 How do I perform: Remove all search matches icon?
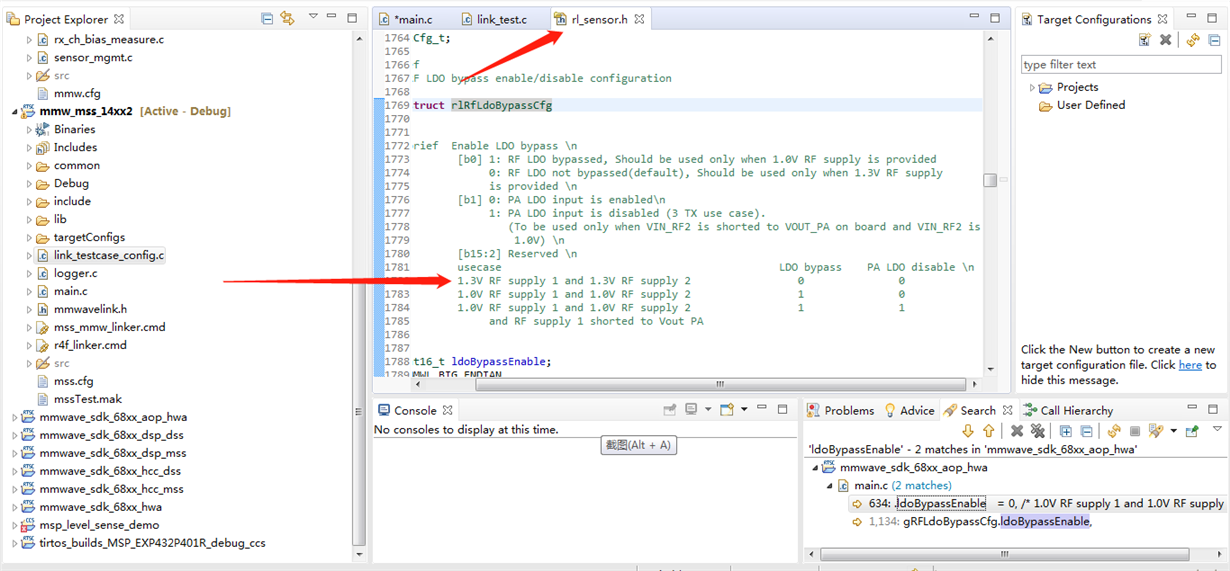1038,431
